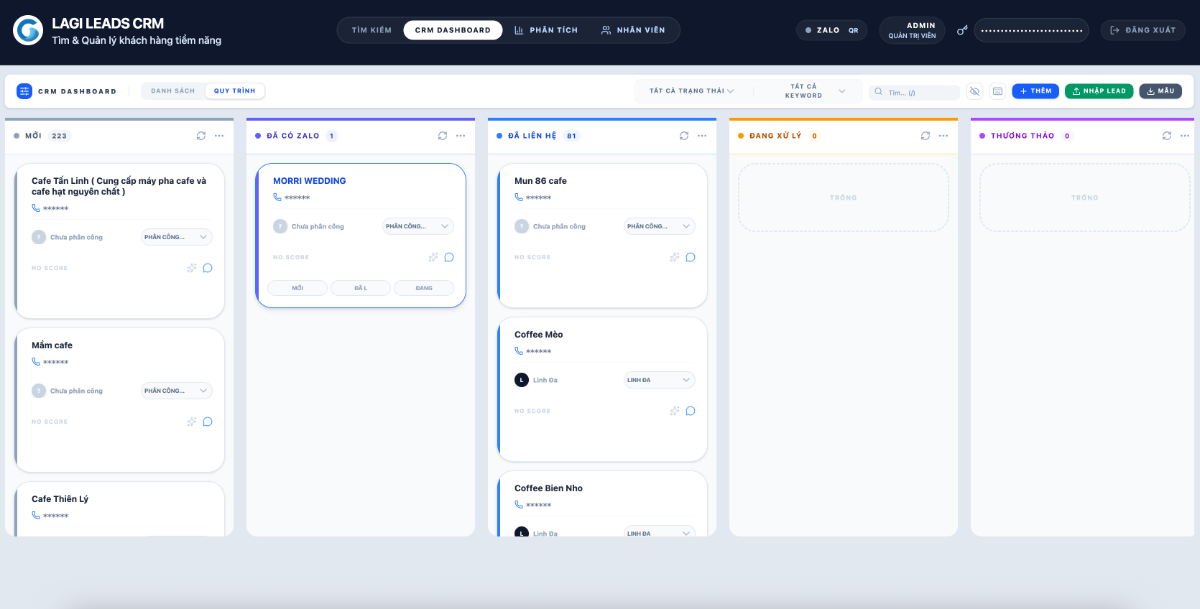Screen dimensions: 1200x609
Task: Click the phone icon on the Cafe Thiên Lý card
Action: 36,516
